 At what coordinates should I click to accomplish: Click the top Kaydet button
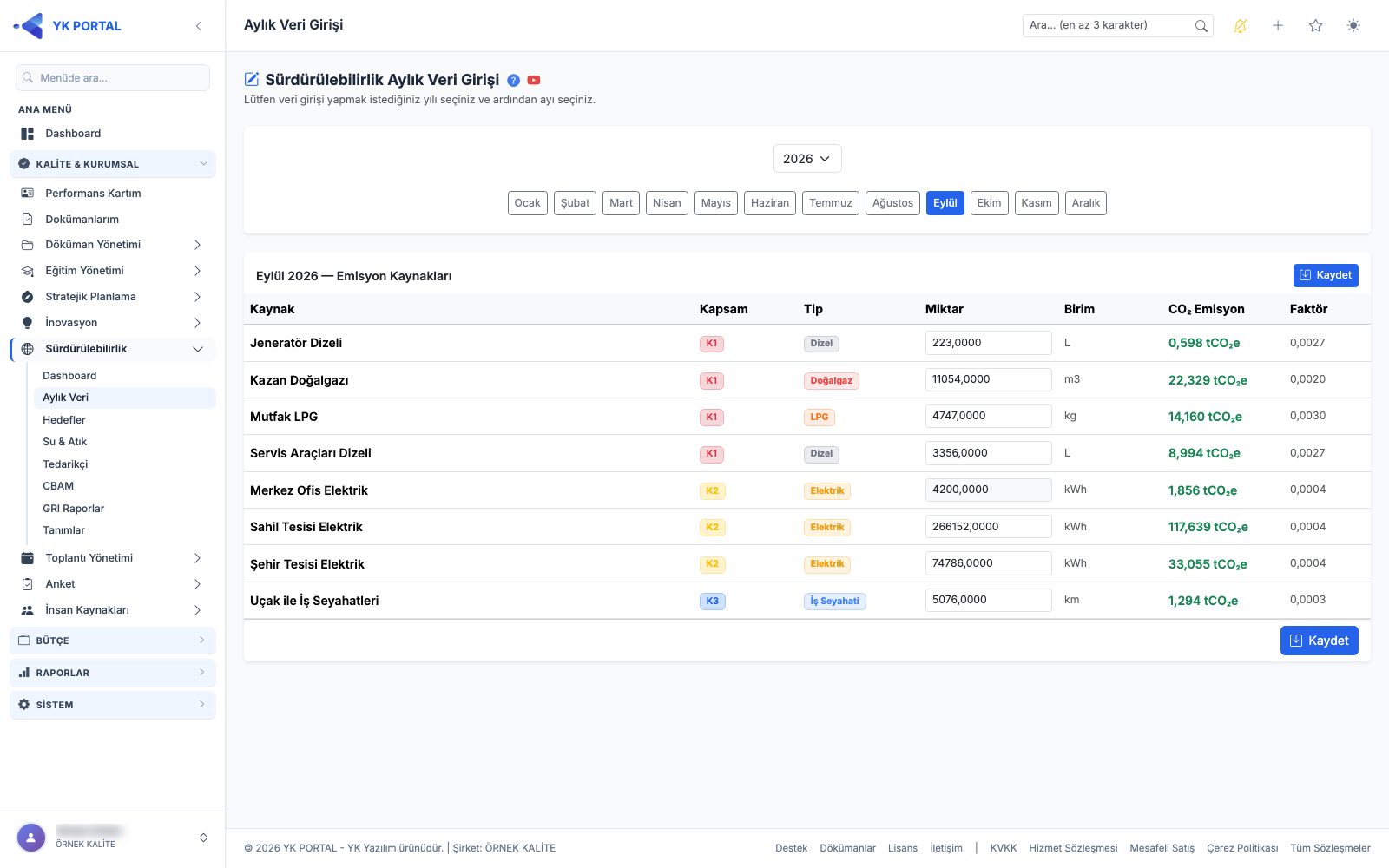(x=1326, y=275)
